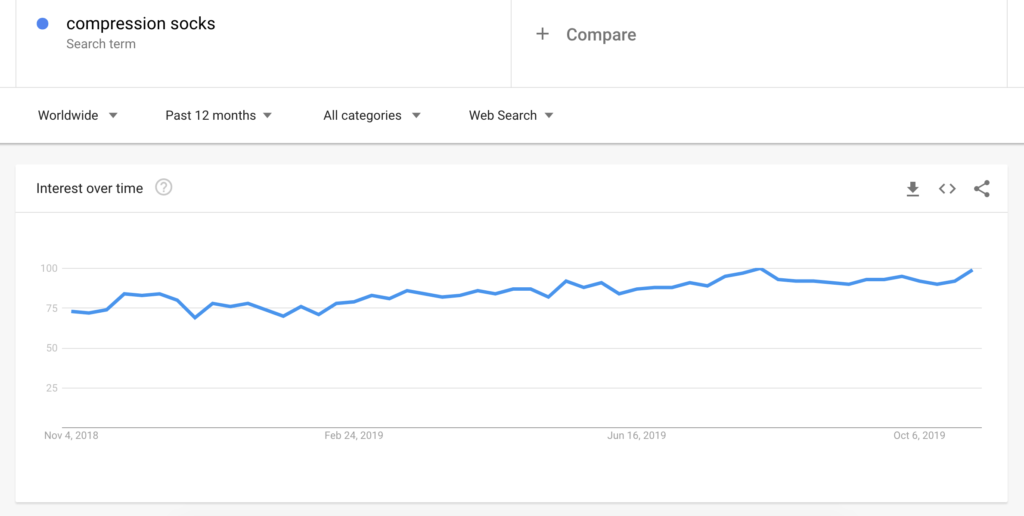The width and height of the screenshot is (1024, 516).
Task: Click the Interest over time heading
Action: coord(89,188)
